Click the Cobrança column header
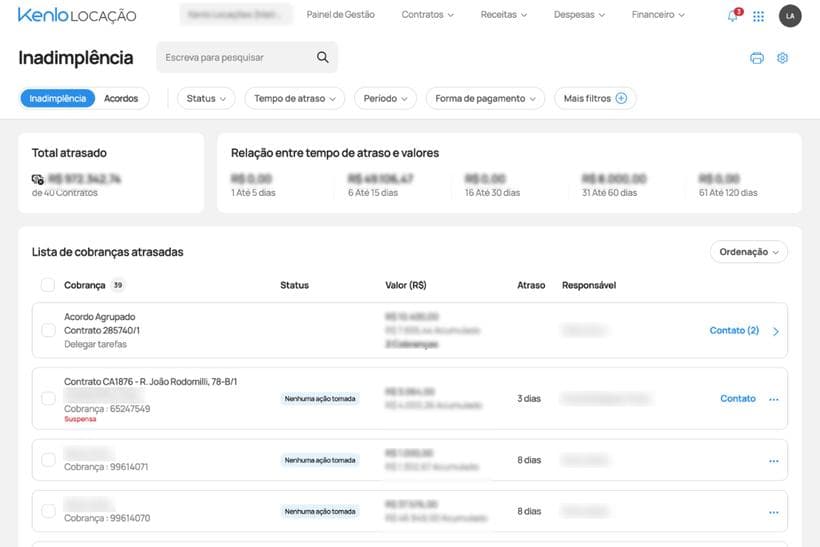Screen dimensions: 820x547 point(85,285)
